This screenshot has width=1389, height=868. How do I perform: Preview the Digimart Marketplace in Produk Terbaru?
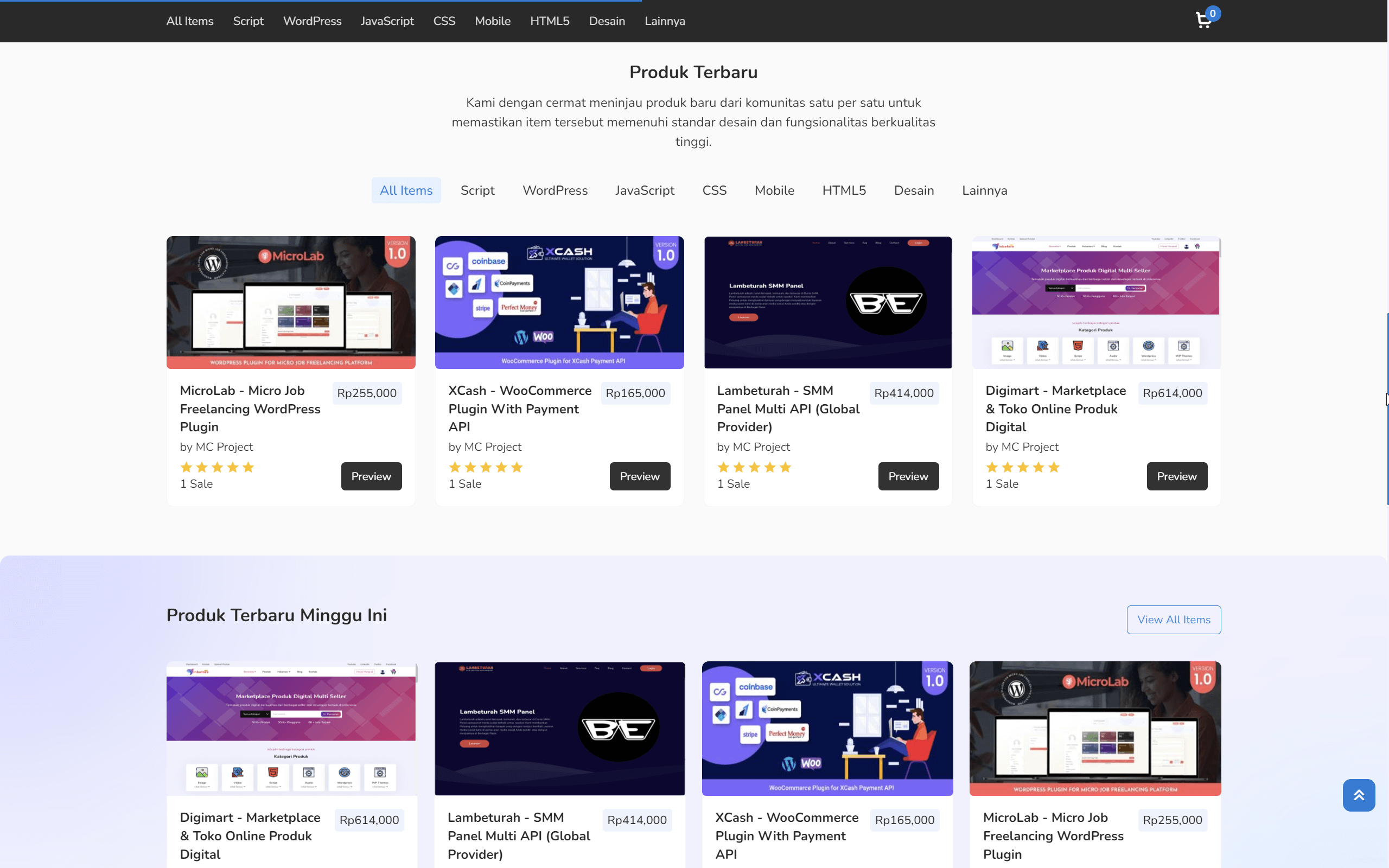coord(1177,476)
